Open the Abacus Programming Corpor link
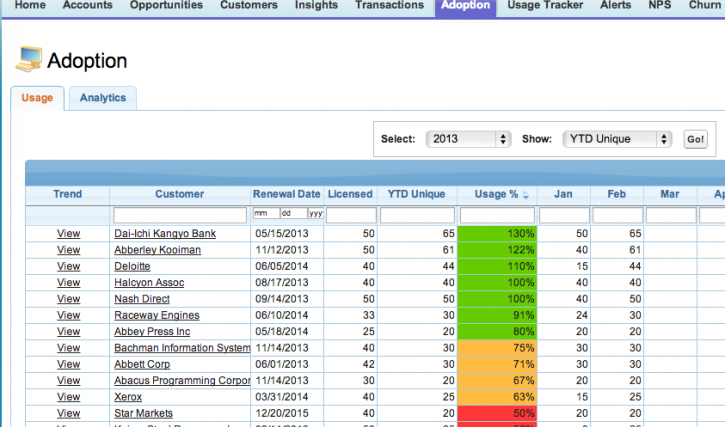This screenshot has width=725, height=427. coord(182,380)
